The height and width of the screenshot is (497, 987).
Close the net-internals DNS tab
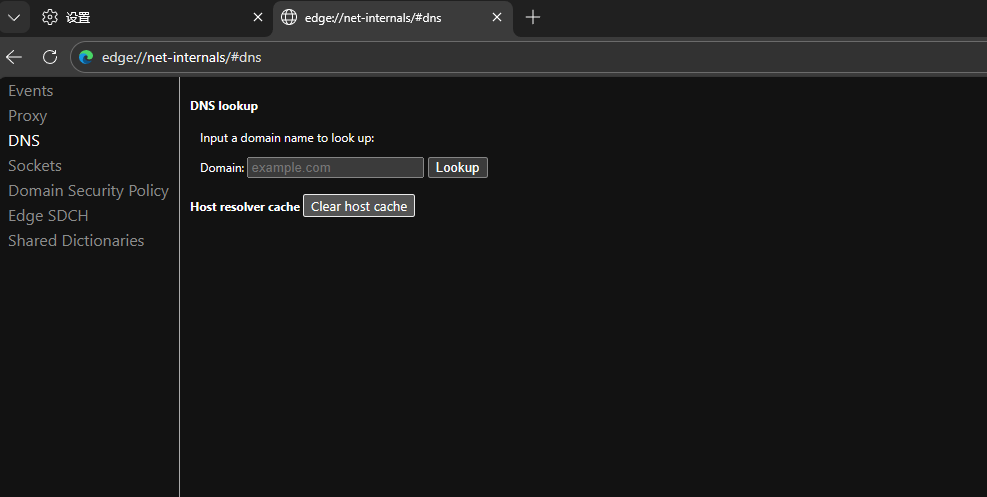pos(497,17)
